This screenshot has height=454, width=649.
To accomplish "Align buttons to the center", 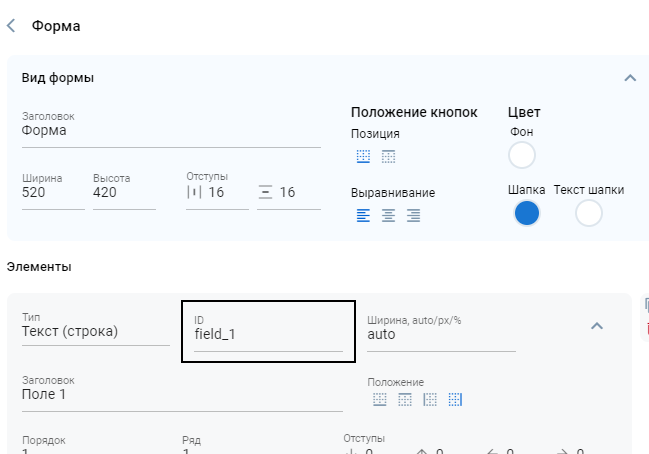I will click(x=388, y=215).
